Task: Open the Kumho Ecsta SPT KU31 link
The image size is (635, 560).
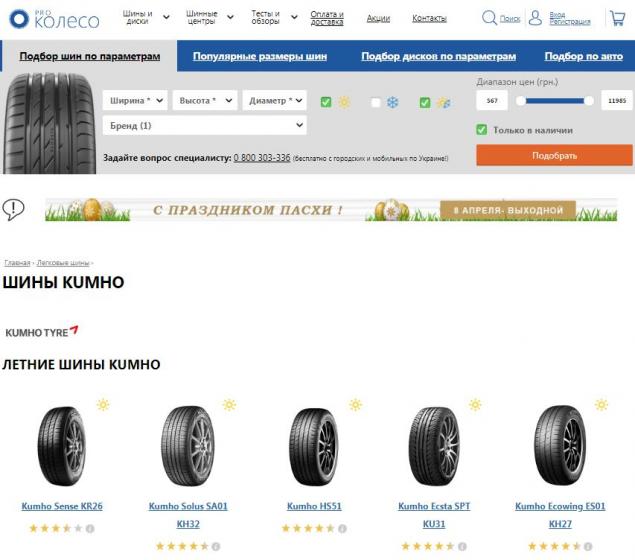Action: pos(434,515)
